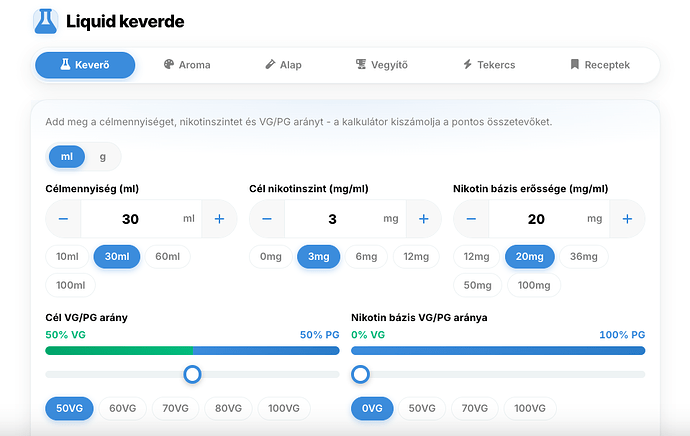Pick the 36mg base strength preset
This screenshot has width=690, height=436.
pos(584,256)
